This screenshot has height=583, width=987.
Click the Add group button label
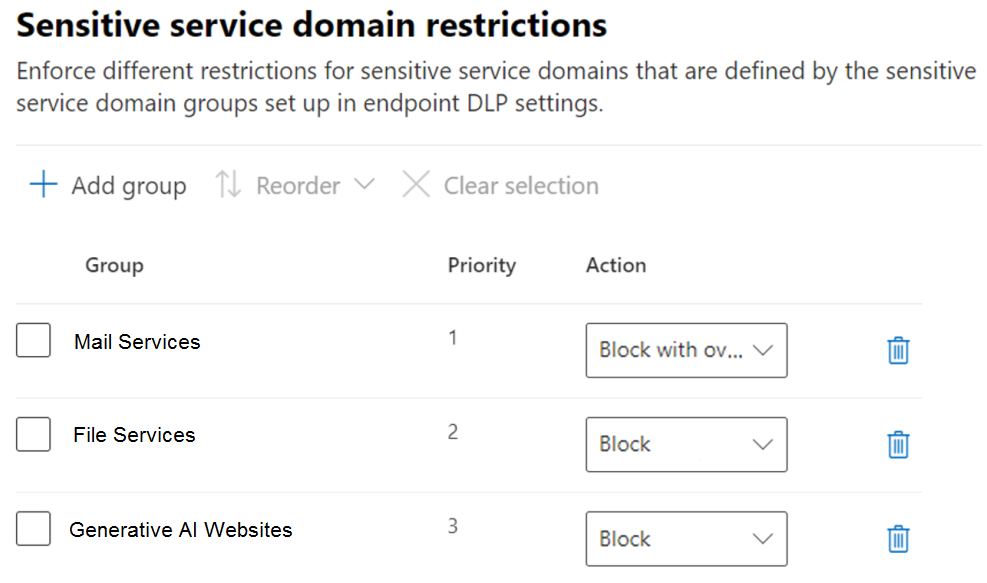click(129, 186)
